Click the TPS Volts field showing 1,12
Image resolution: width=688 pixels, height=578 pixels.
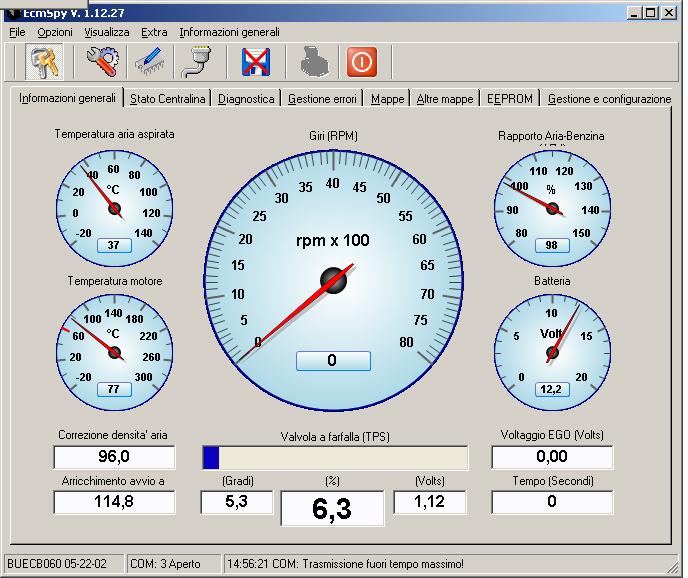430,502
